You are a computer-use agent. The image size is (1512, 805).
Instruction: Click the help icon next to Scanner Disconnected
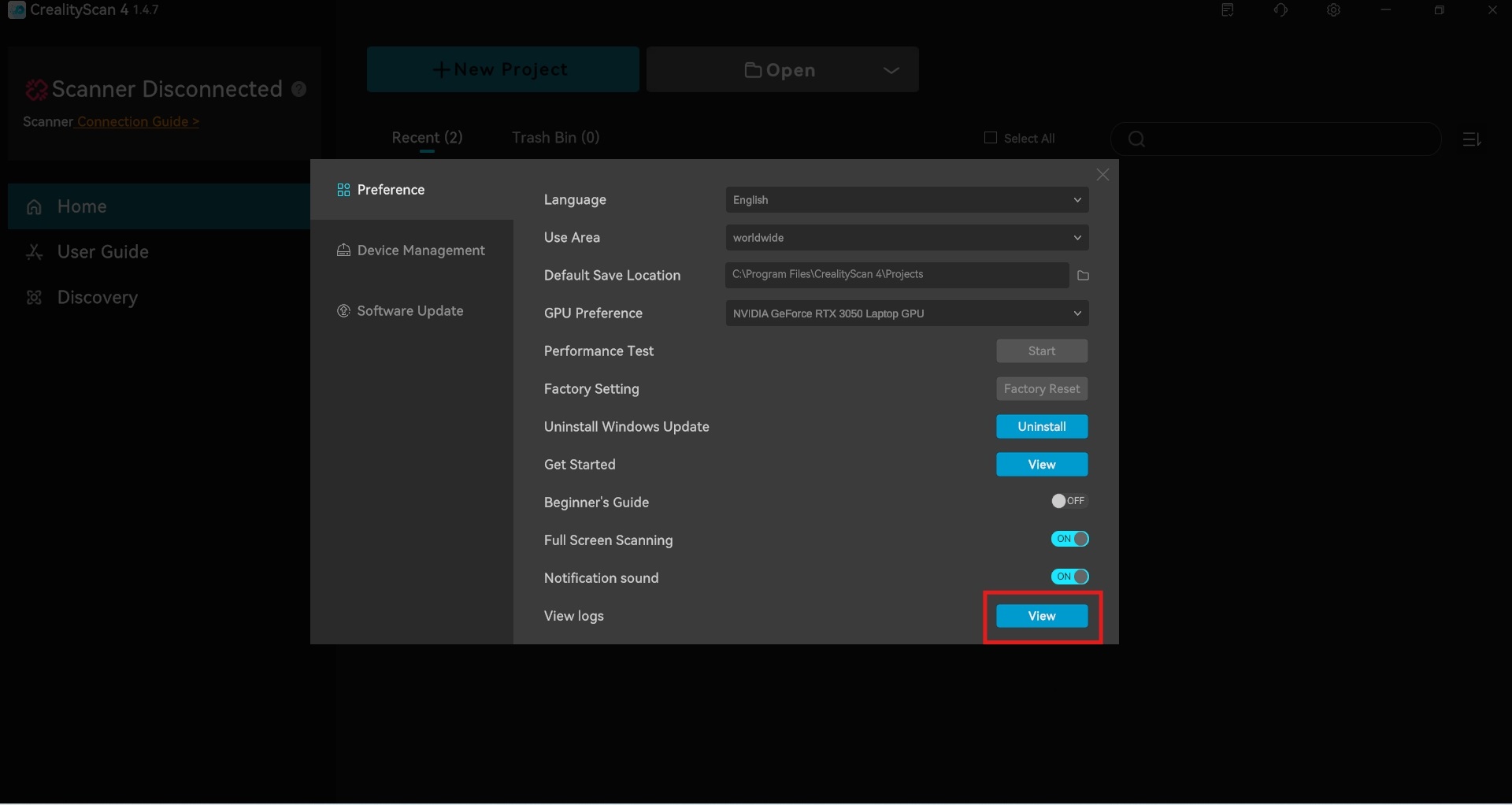(x=299, y=89)
